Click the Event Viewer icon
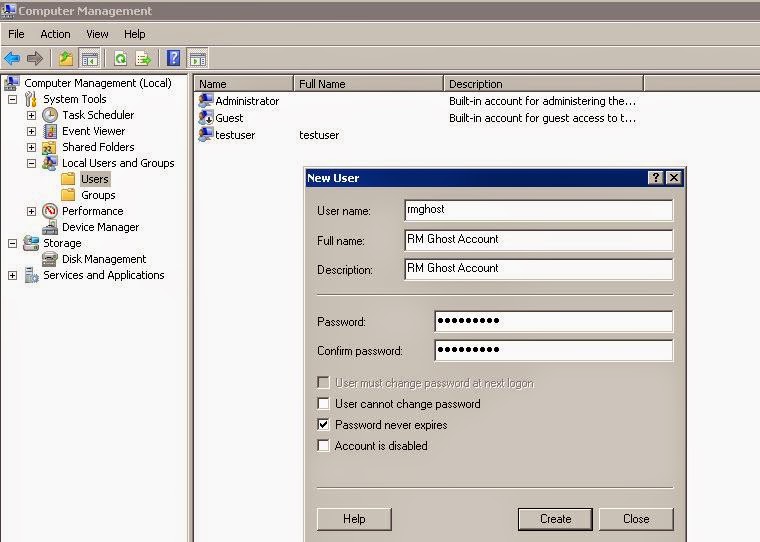The height and width of the screenshot is (542, 760). pos(50,131)
